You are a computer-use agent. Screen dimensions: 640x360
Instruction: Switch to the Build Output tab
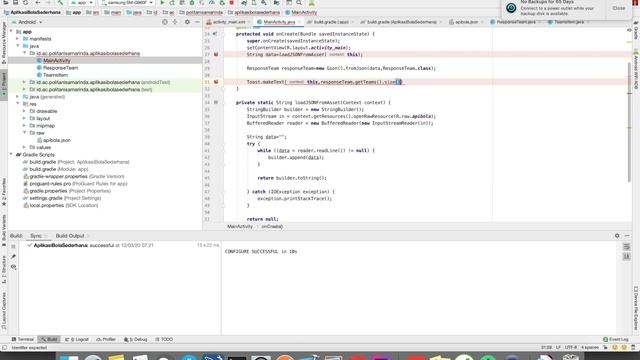(70, 236)
